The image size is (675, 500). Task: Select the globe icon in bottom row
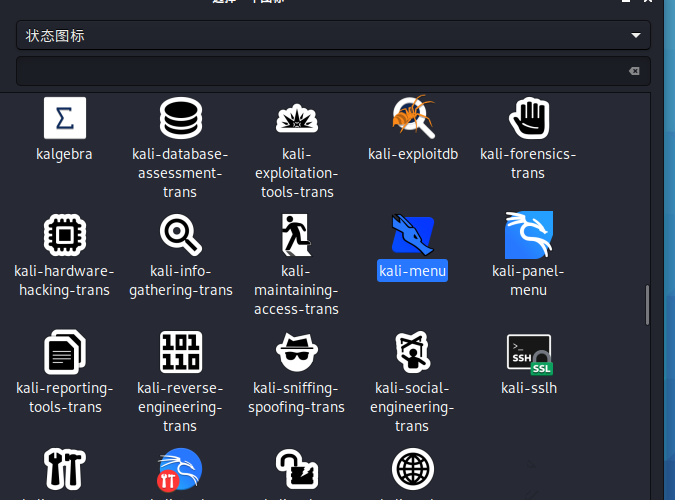pos(413,468)
